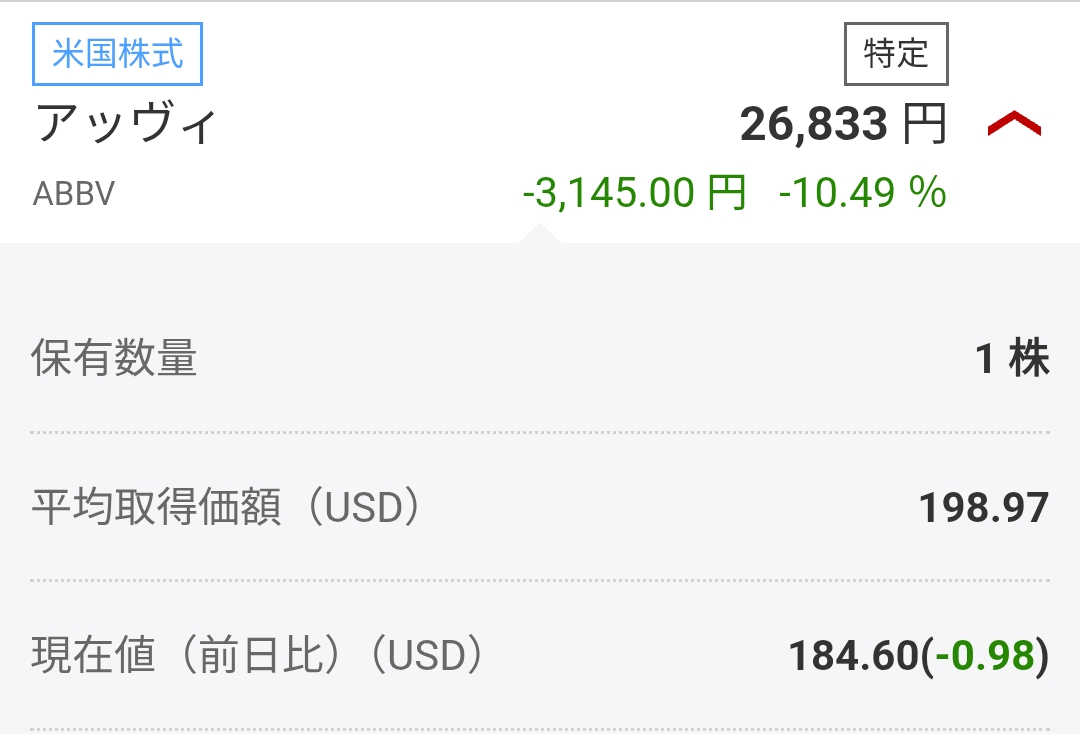Tap the 株 unit in holding quantity
The height and width of the screenshot is (734, 1080).
click(1030, 358)
